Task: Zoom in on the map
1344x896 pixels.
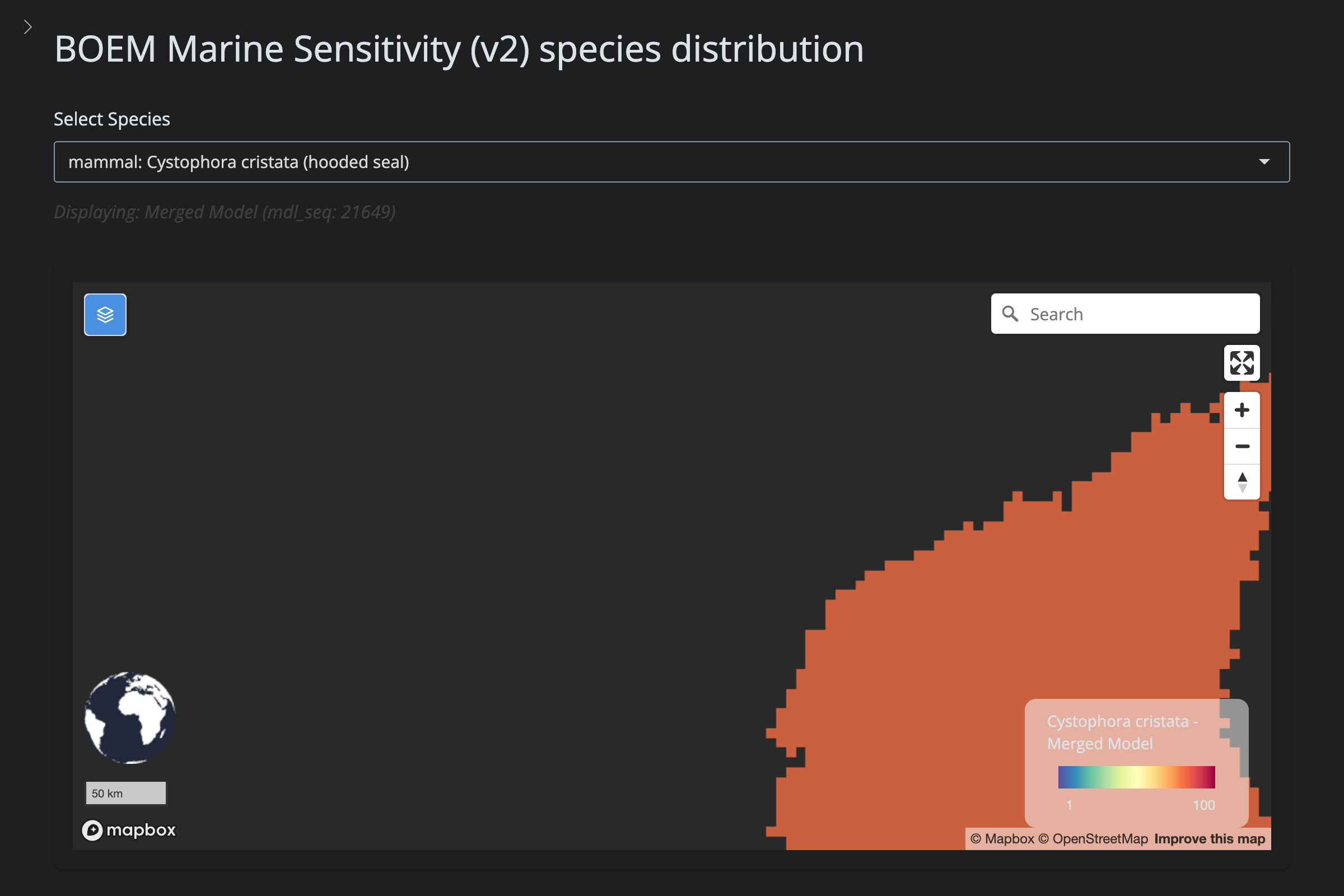Action: (1242, 410)
